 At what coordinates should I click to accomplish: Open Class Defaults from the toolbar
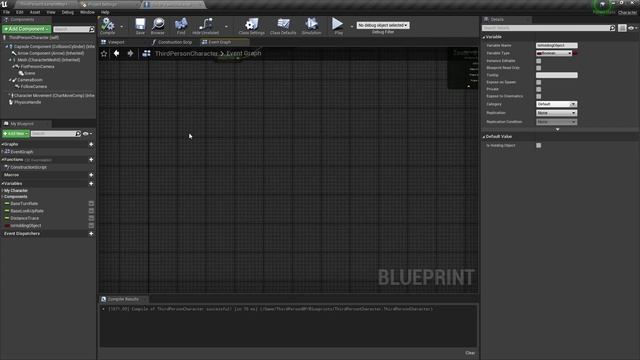tap(283, 26)
